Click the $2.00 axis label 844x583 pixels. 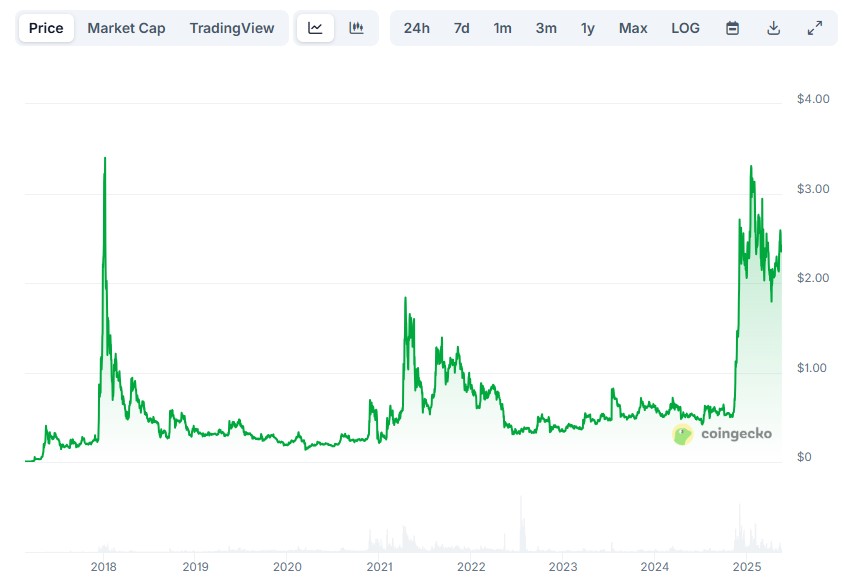(x=813, y=278)
